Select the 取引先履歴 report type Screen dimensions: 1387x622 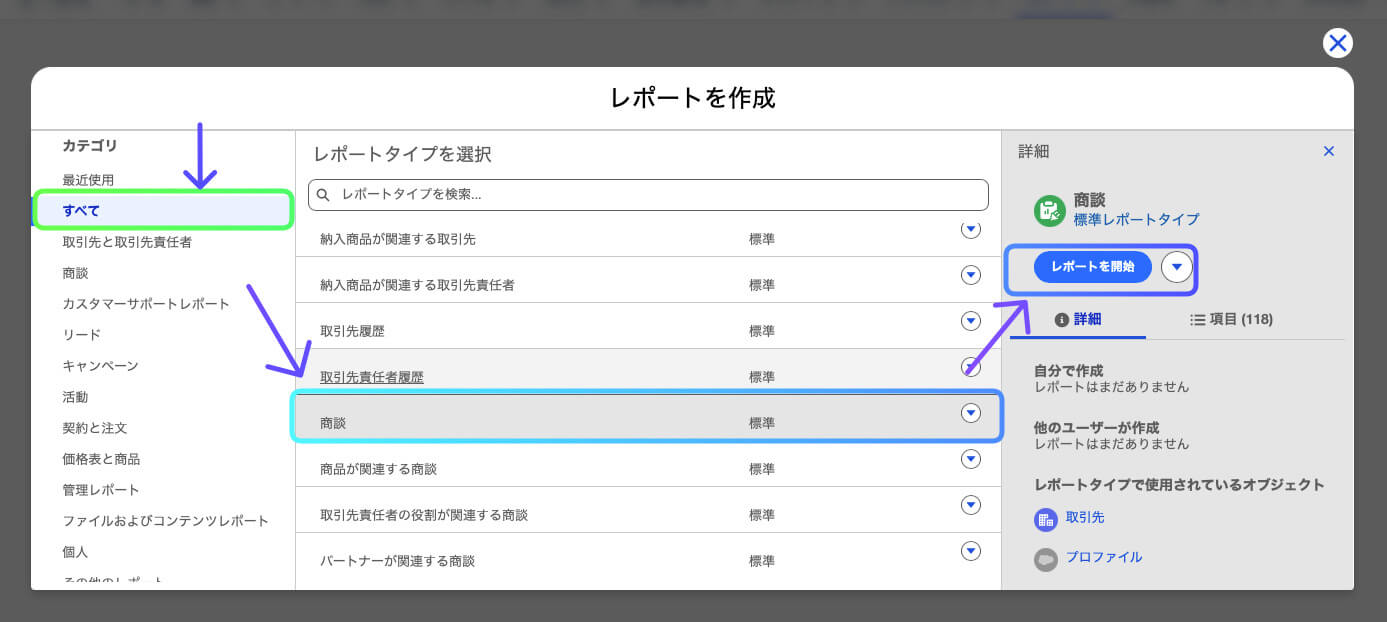tap(352, 331)
